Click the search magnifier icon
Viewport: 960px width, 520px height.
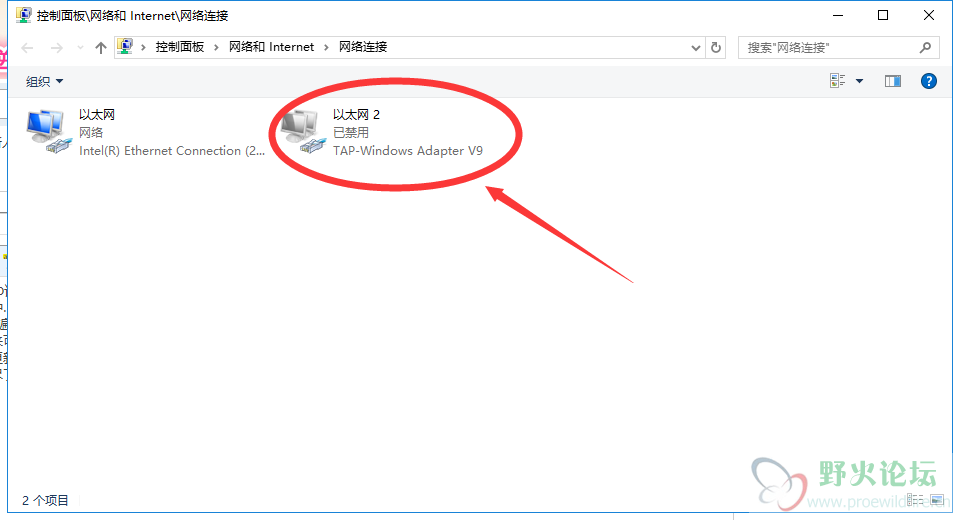(925, 47)
